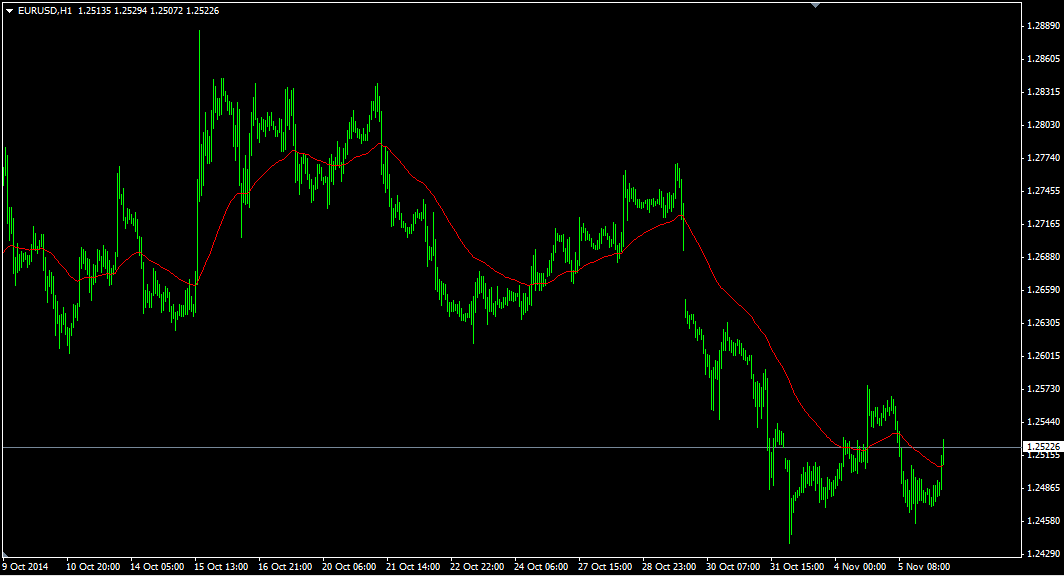Image resolution: width=1064 pixels, height=576 pixels.
Task: Click the 1.27740 price scale label
Action: click(1043, 158)
